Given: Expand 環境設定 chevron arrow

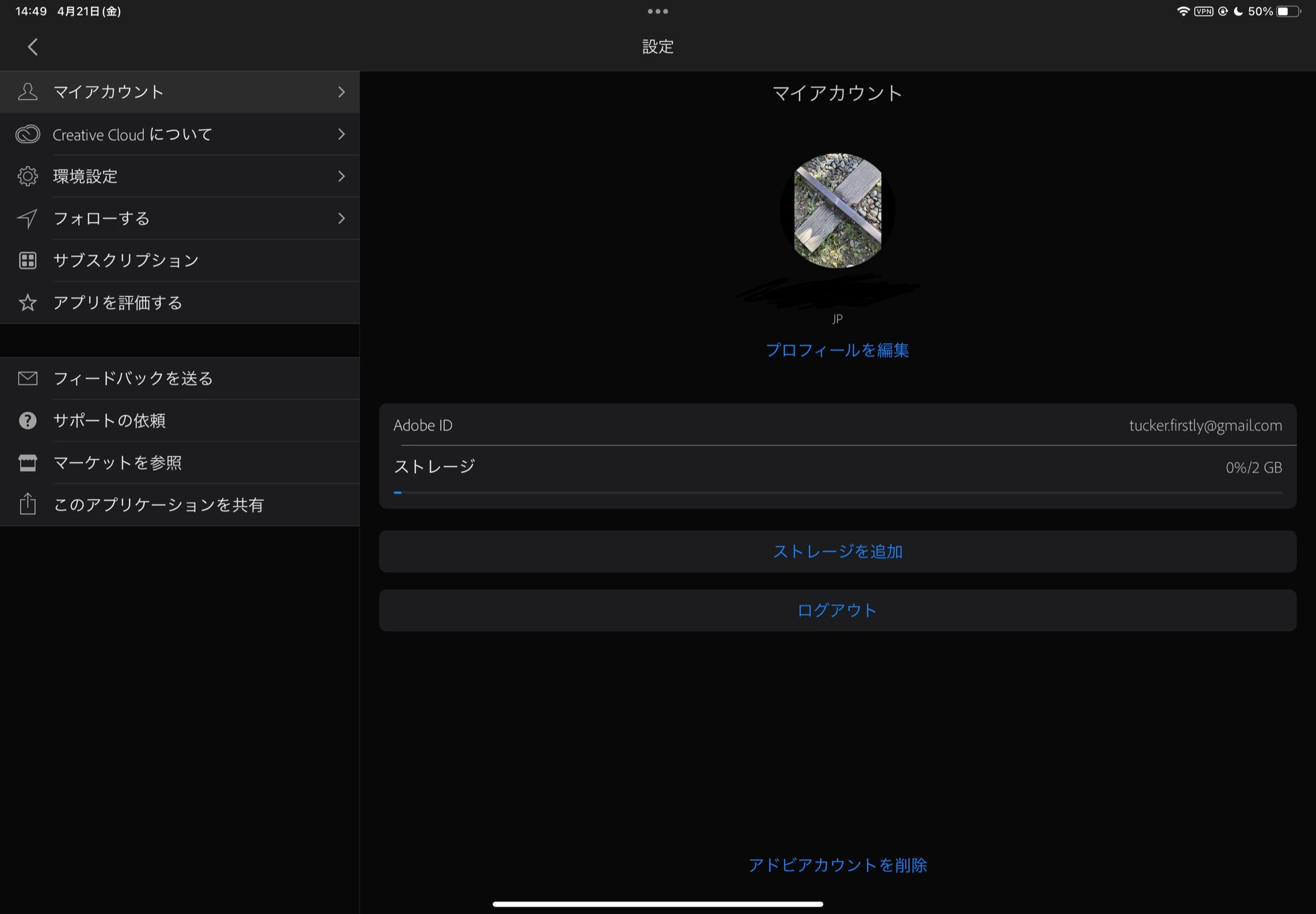Looking at the screenshot, I should [341, 176].
